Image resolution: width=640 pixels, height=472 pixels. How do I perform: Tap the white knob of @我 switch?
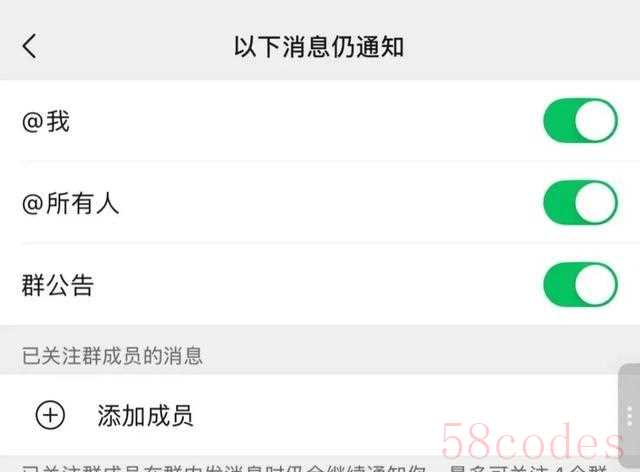pos(596,121)
